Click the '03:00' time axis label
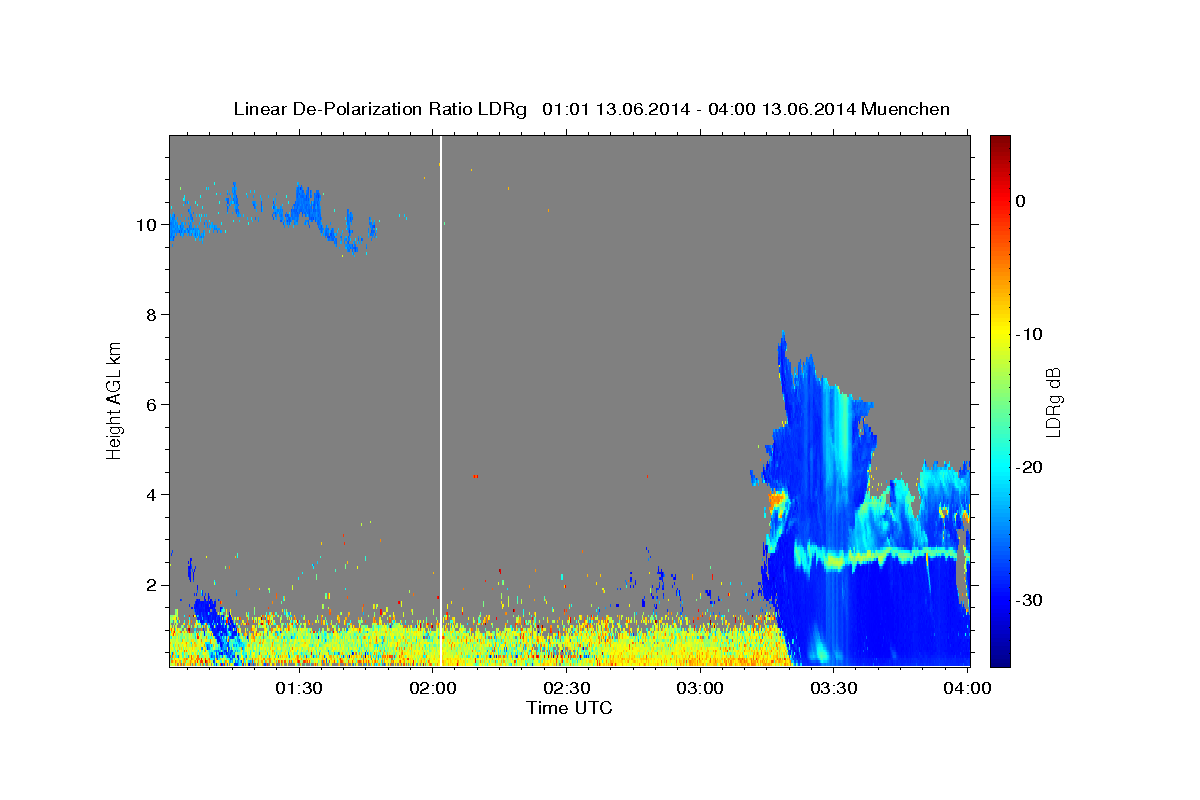The width and height of the screenshot is (1200, 800). click(x=700, y=687)
